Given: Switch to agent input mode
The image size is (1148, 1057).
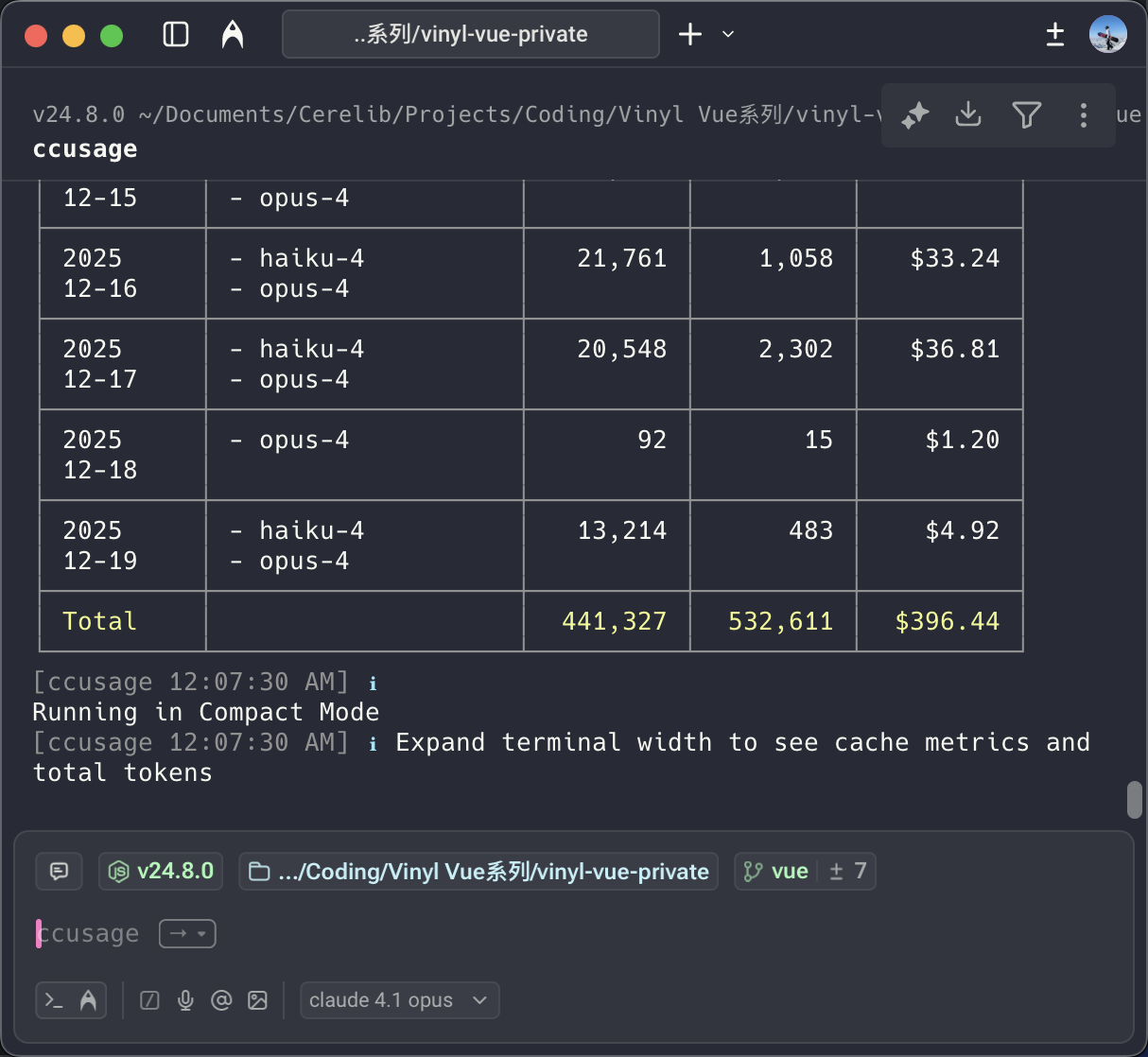Looking at the screenshot, I should (88, 1000).
